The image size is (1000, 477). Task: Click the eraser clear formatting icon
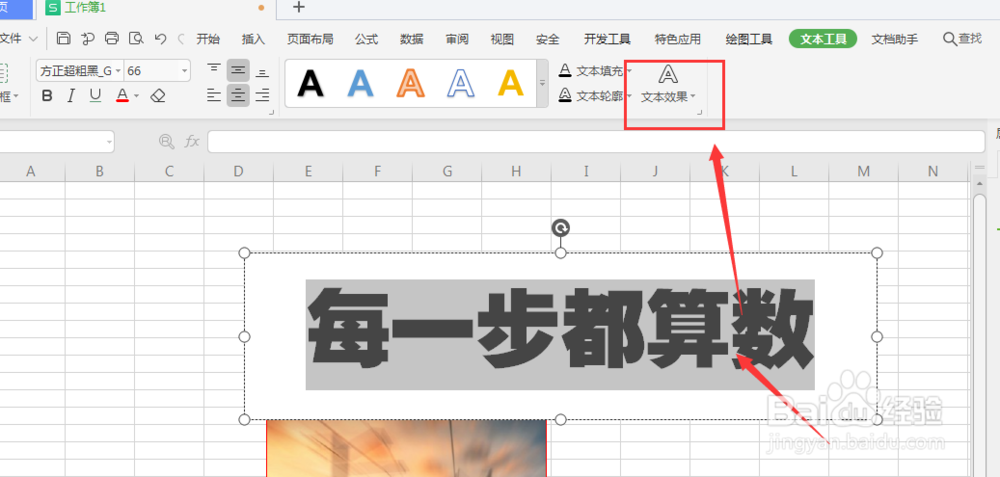tap(158, 96)
